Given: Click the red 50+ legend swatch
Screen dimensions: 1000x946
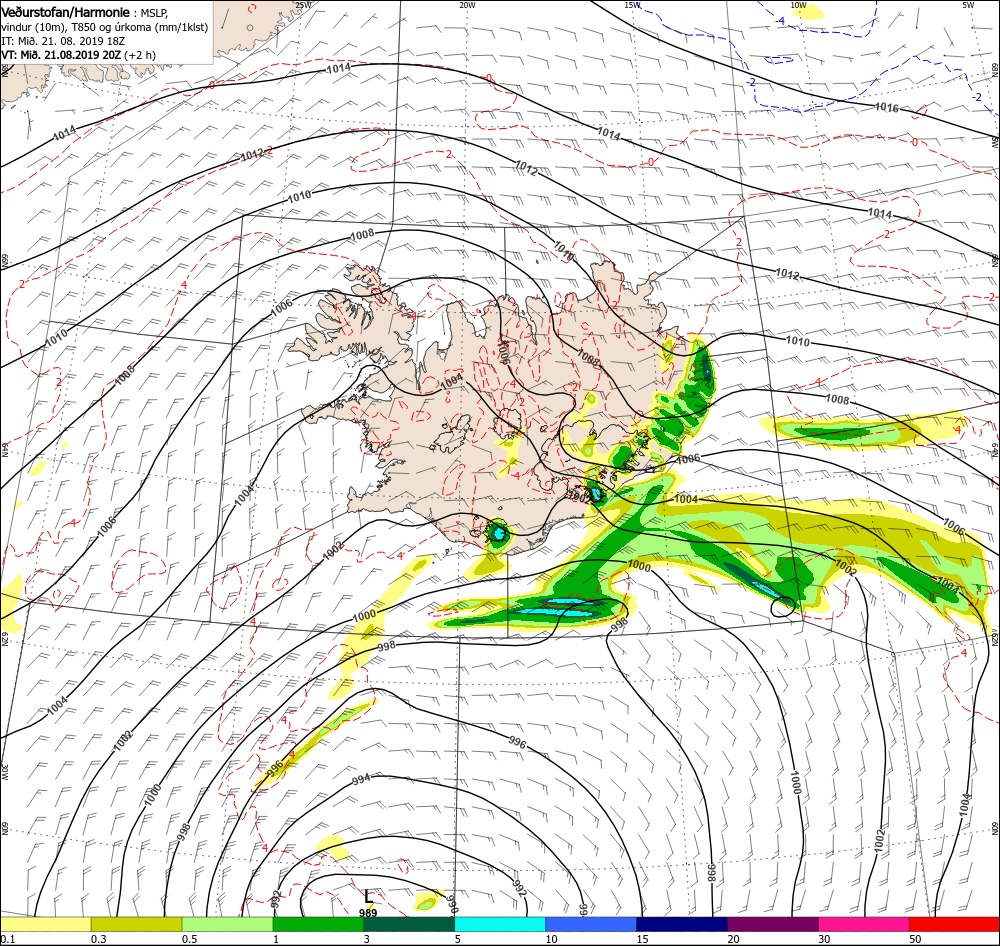Looking at the screenshot, I should (x=954, y=924).
